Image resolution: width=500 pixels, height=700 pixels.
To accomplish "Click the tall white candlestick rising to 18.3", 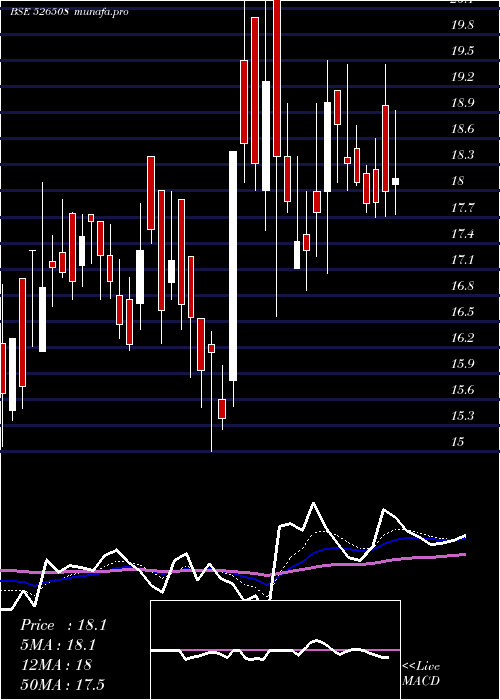I will (233, 266).
